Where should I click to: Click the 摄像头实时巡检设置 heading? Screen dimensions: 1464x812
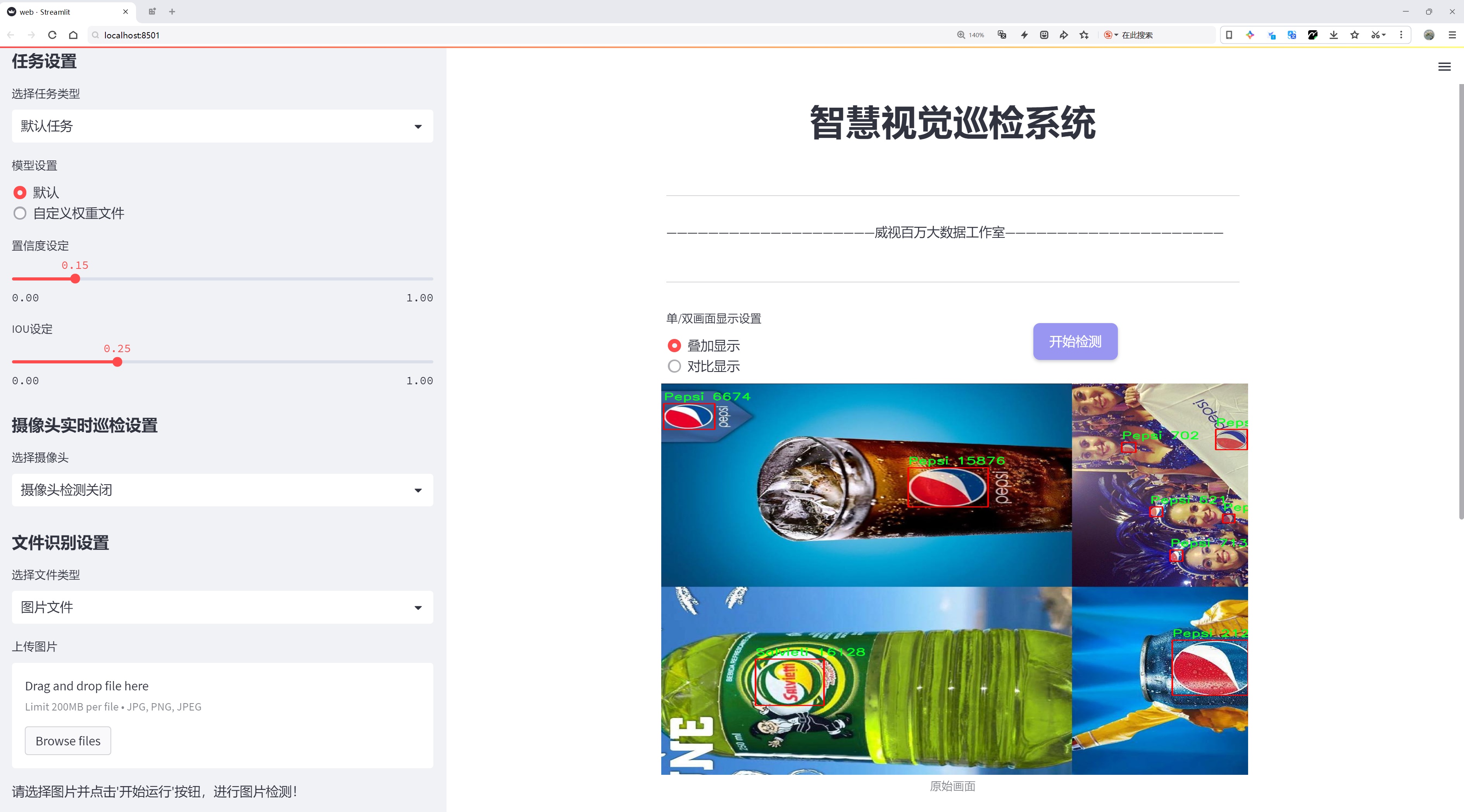(x=84, y=426)
